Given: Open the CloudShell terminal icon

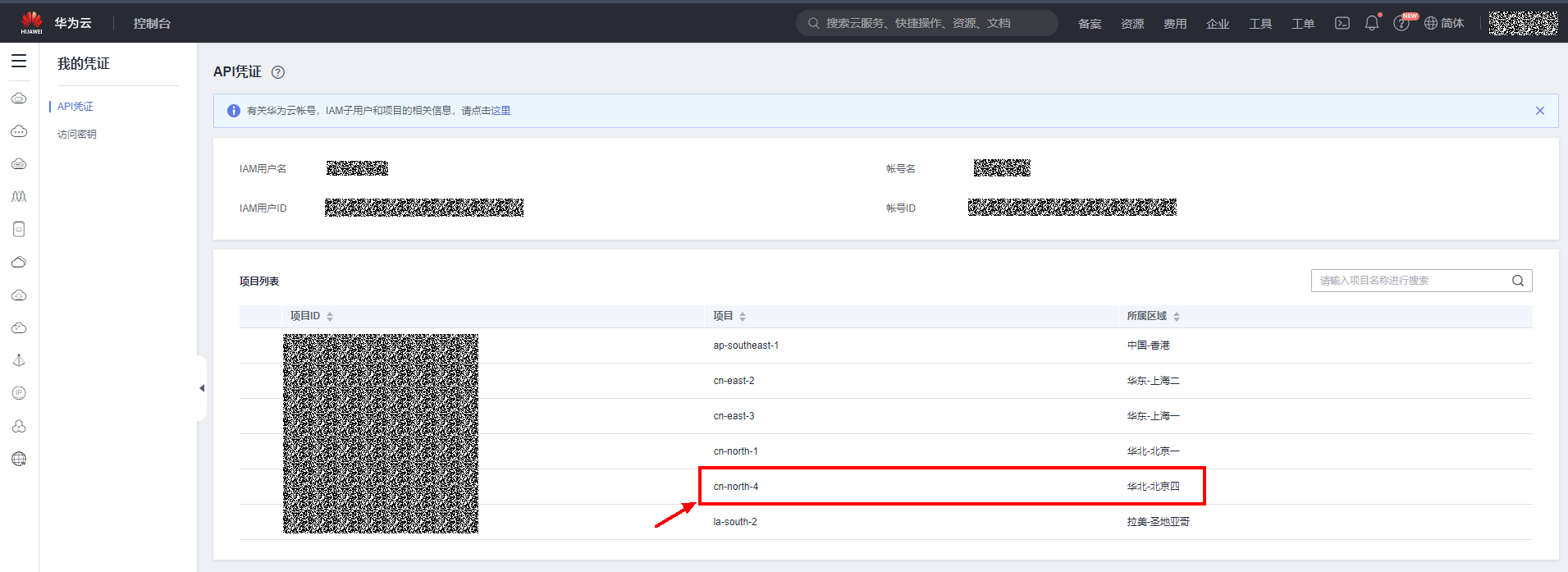Looking at the screenshot, I should click(1342, 23).
